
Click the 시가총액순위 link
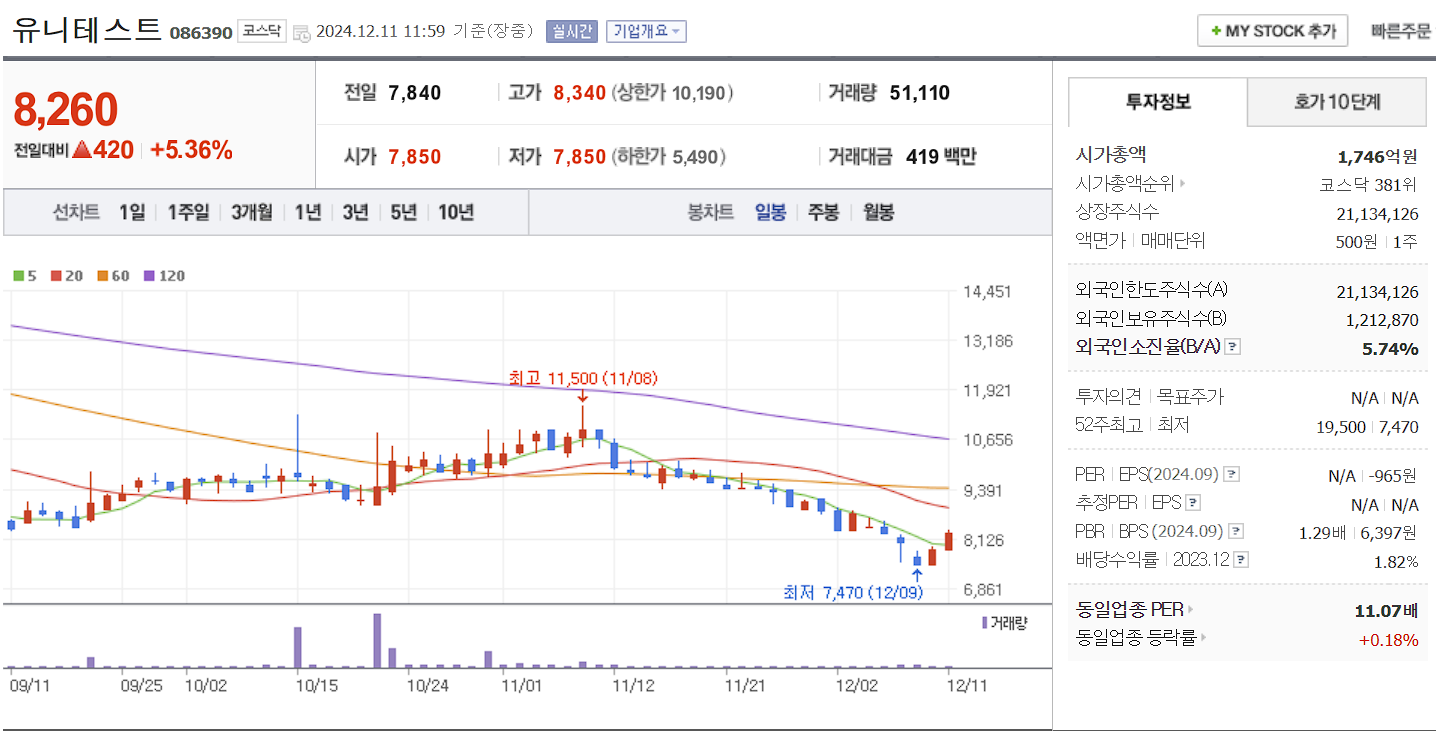[x=1125, y=184]
